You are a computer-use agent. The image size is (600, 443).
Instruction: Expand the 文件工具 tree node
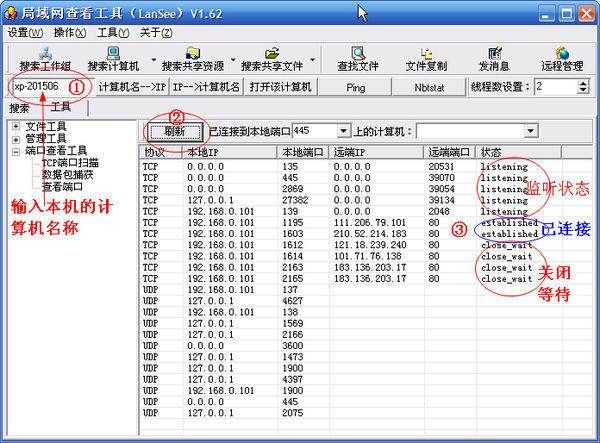[x=16, y=126]
